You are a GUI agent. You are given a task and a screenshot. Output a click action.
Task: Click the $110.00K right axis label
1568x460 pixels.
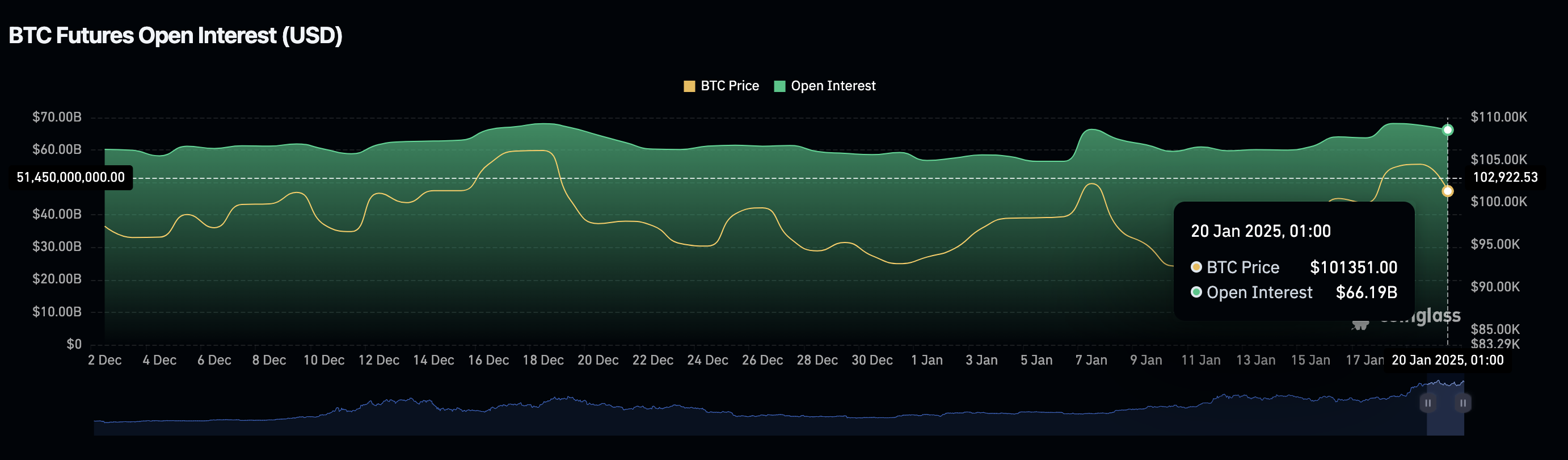coord(1499,117)
